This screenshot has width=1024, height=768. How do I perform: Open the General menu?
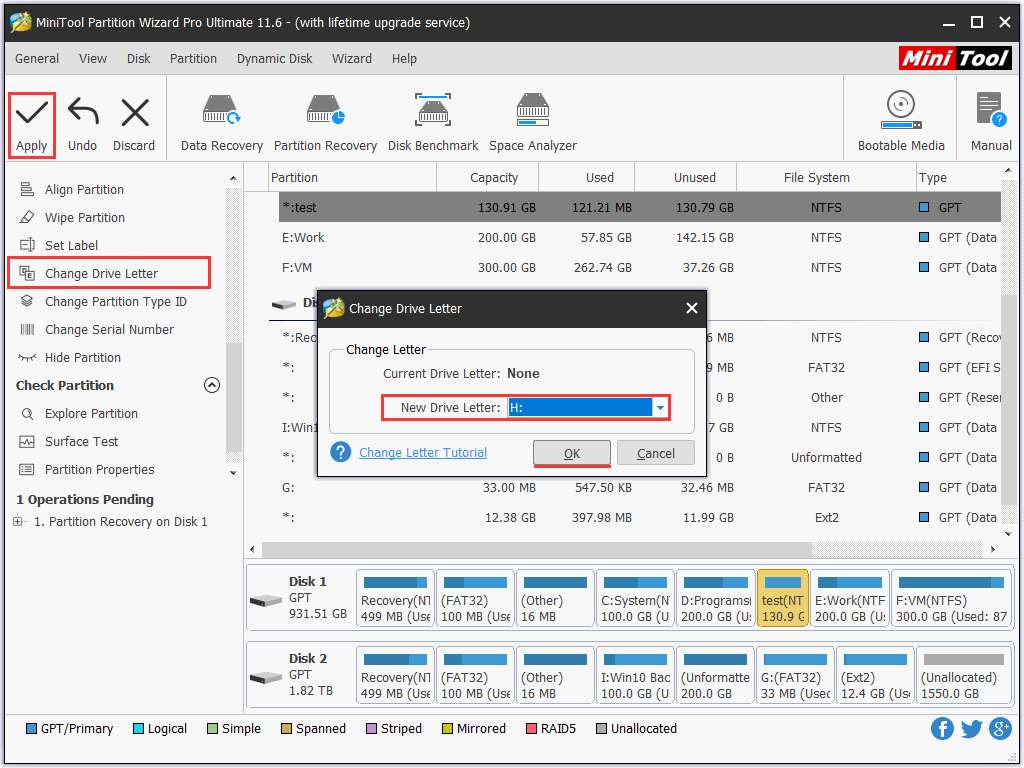click(x=37, y=59)
